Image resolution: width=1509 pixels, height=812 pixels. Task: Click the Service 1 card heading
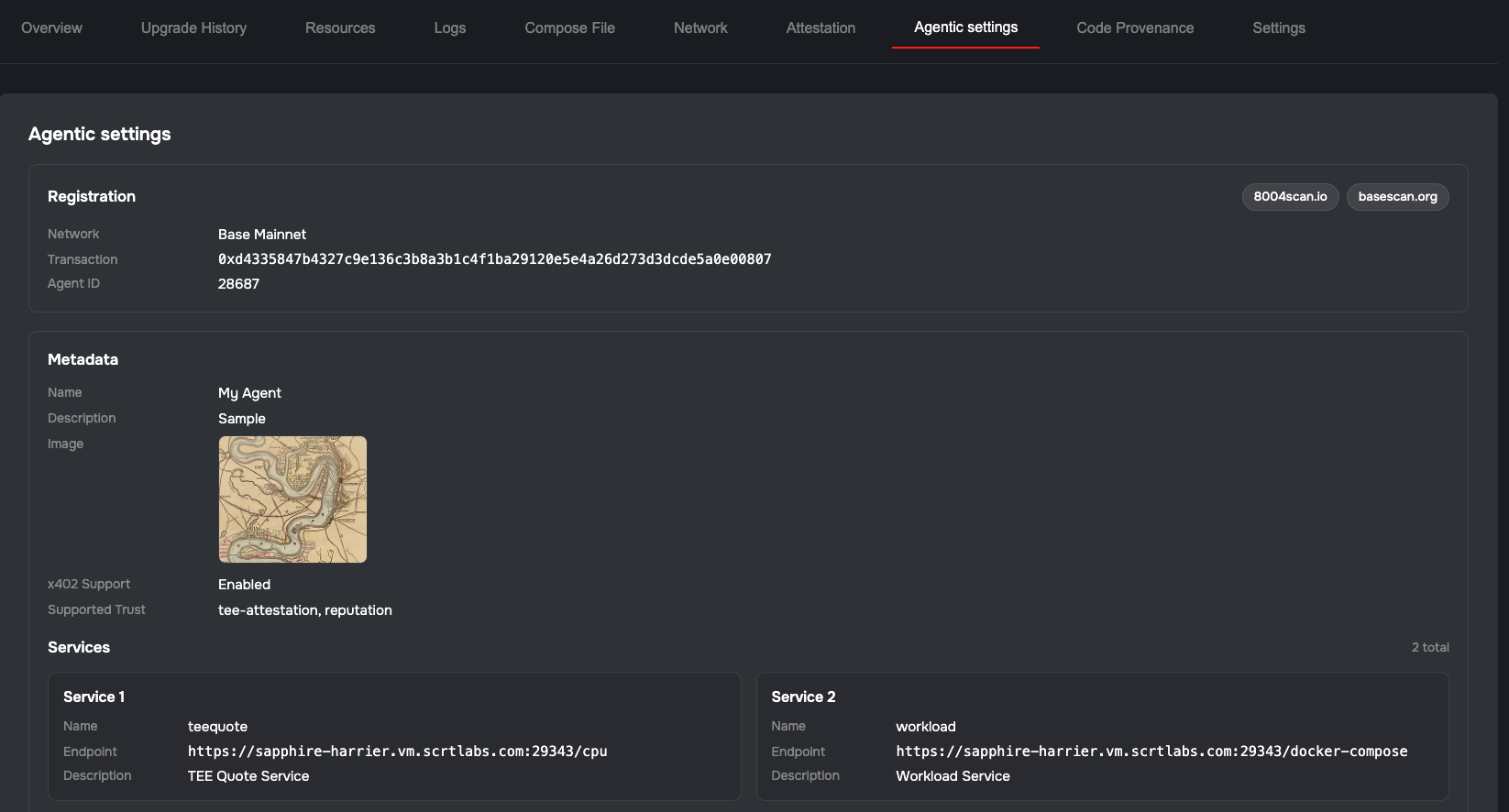(94, 697)
